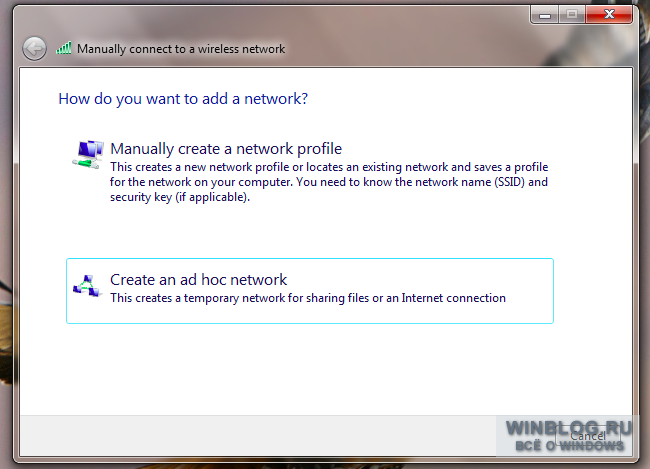This screenshot has height=469, width=650.
Task: Click the 'Manually connect to a wireless network' title text
Action: [x=181, y=49]
